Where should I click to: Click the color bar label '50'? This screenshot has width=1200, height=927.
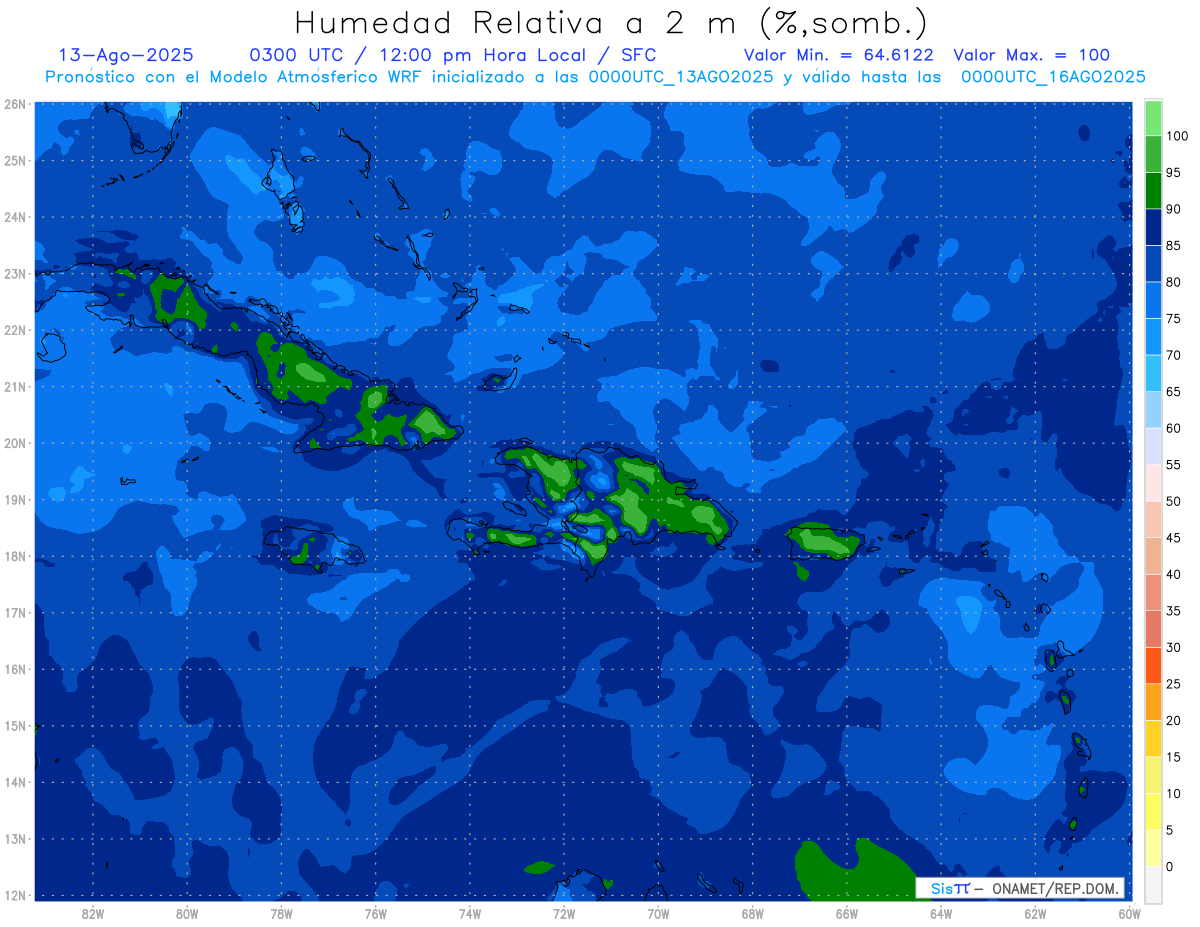click(x=1173, y=501)
